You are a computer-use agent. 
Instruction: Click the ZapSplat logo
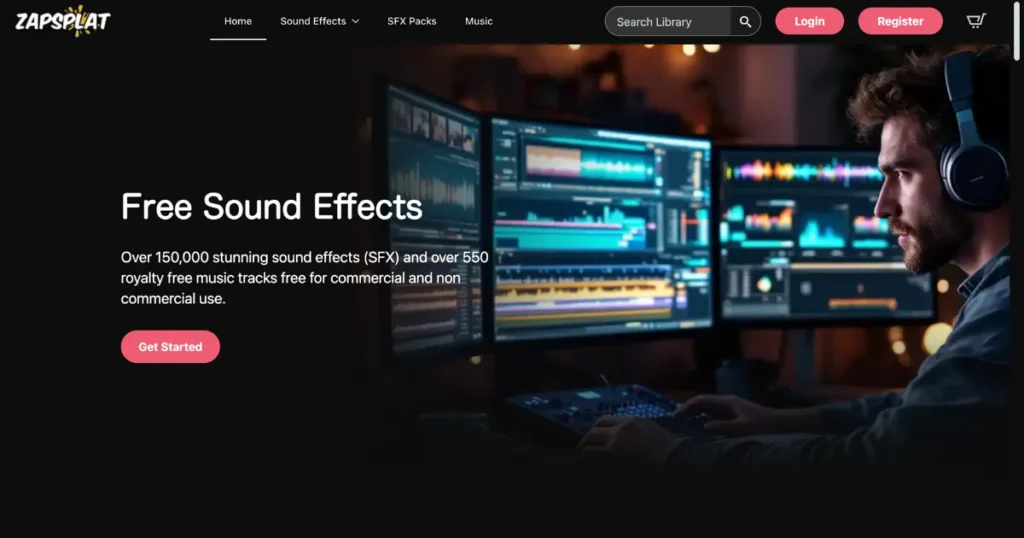[62, 20]
